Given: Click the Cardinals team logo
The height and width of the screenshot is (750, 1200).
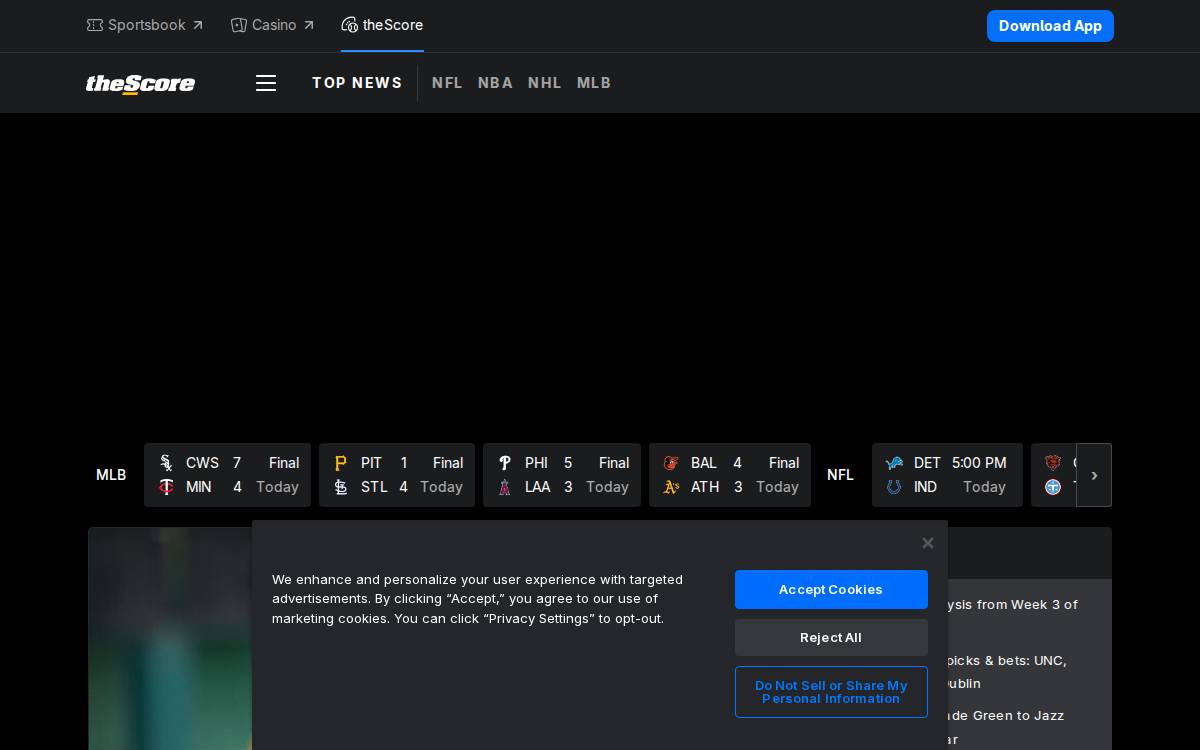Looking at the screenshot, I should (340, 487).
